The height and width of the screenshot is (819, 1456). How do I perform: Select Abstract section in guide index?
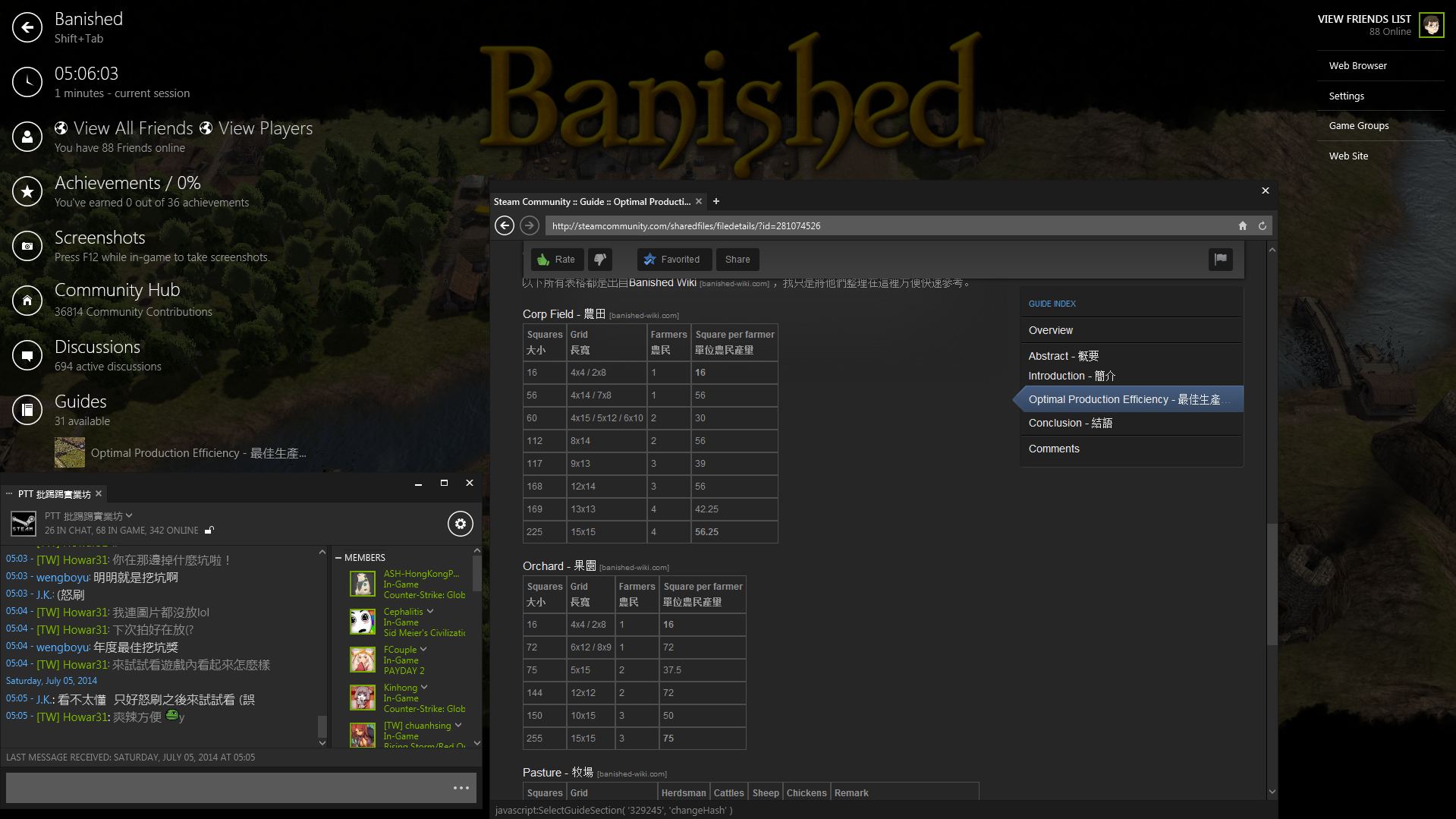(x=1063, y=356)
